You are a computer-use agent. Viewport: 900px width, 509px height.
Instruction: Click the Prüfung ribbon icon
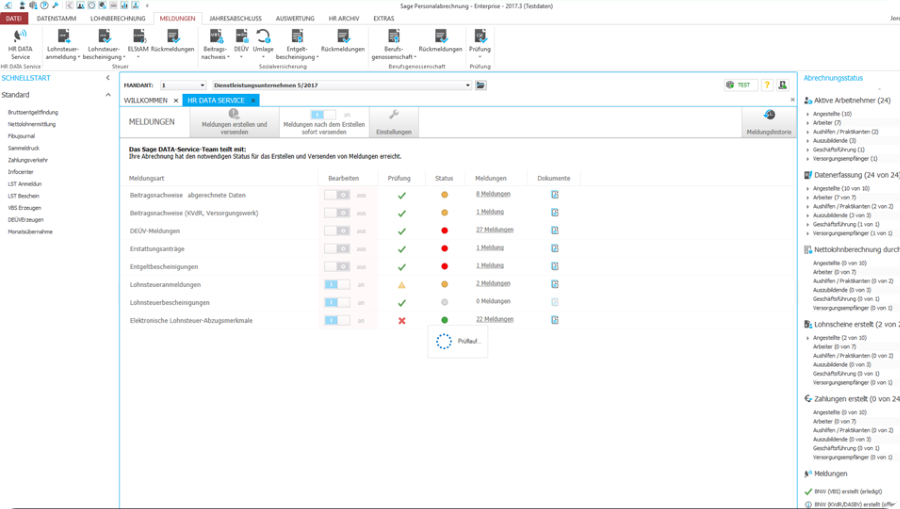pyautogui.click(x=480, y=45)
